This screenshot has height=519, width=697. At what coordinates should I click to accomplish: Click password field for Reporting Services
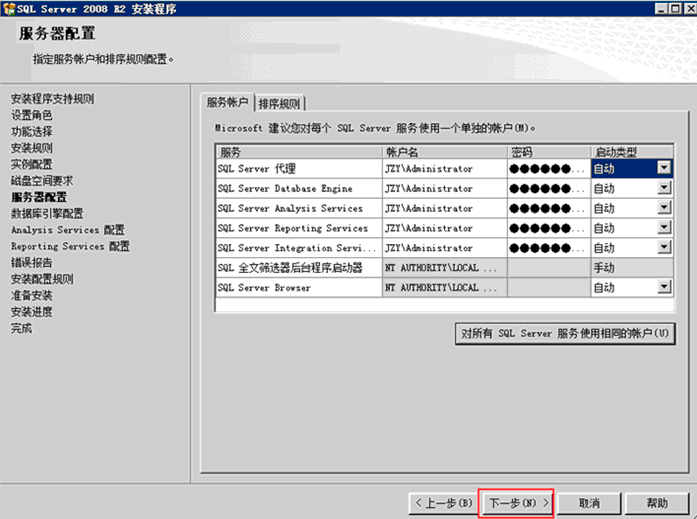pyautogui.click(x=549, y=228)
